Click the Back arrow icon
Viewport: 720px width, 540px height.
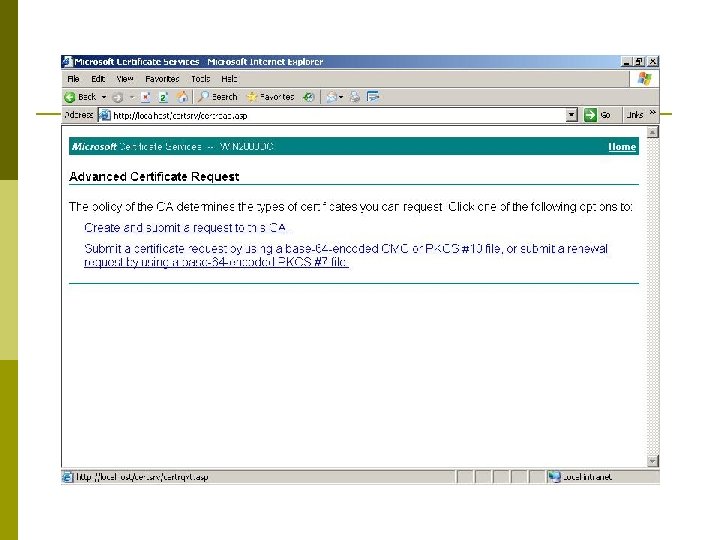(70, 97)
